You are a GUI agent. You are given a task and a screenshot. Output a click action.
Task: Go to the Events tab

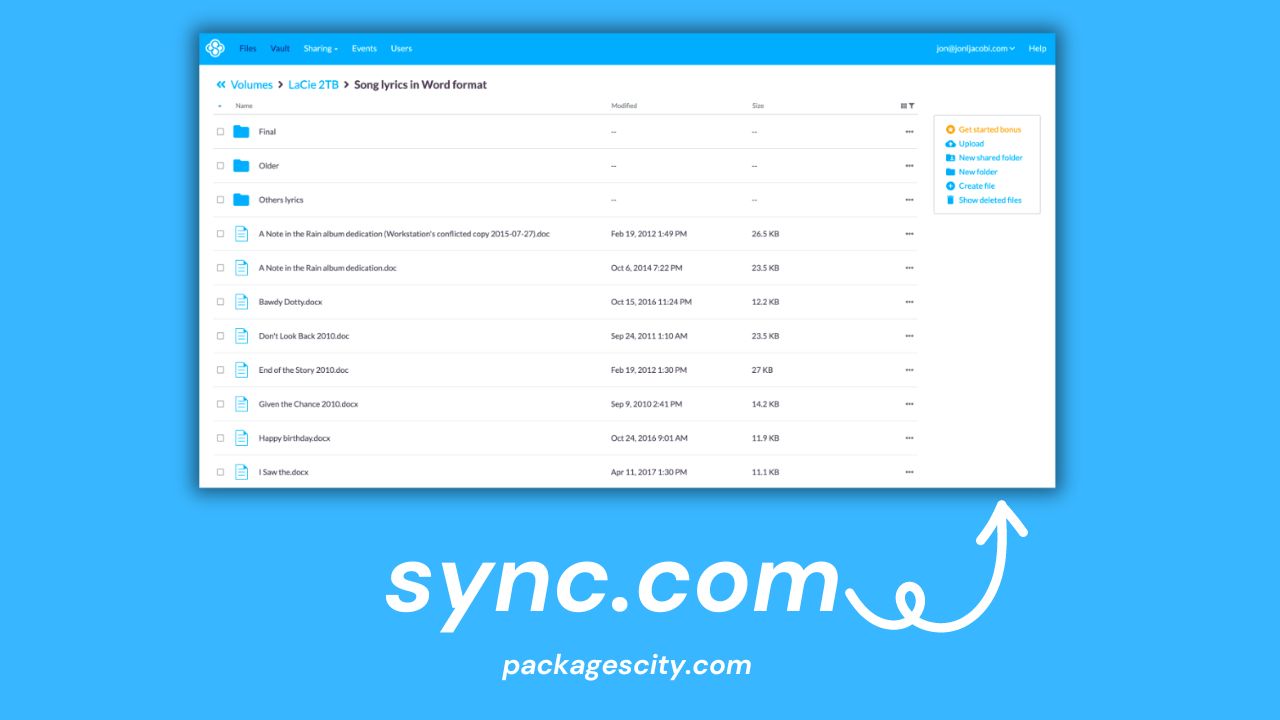click(364, 48)
